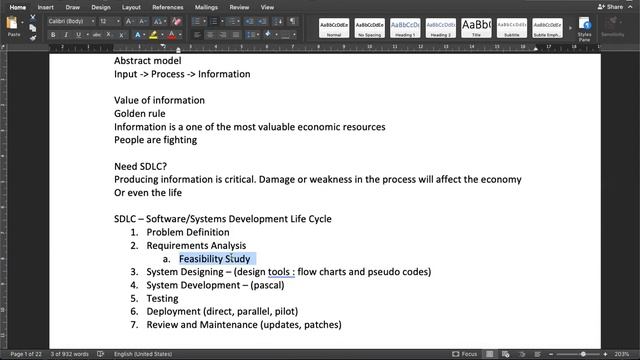Zoom out with minus button
640x360 pixels.
551,354
